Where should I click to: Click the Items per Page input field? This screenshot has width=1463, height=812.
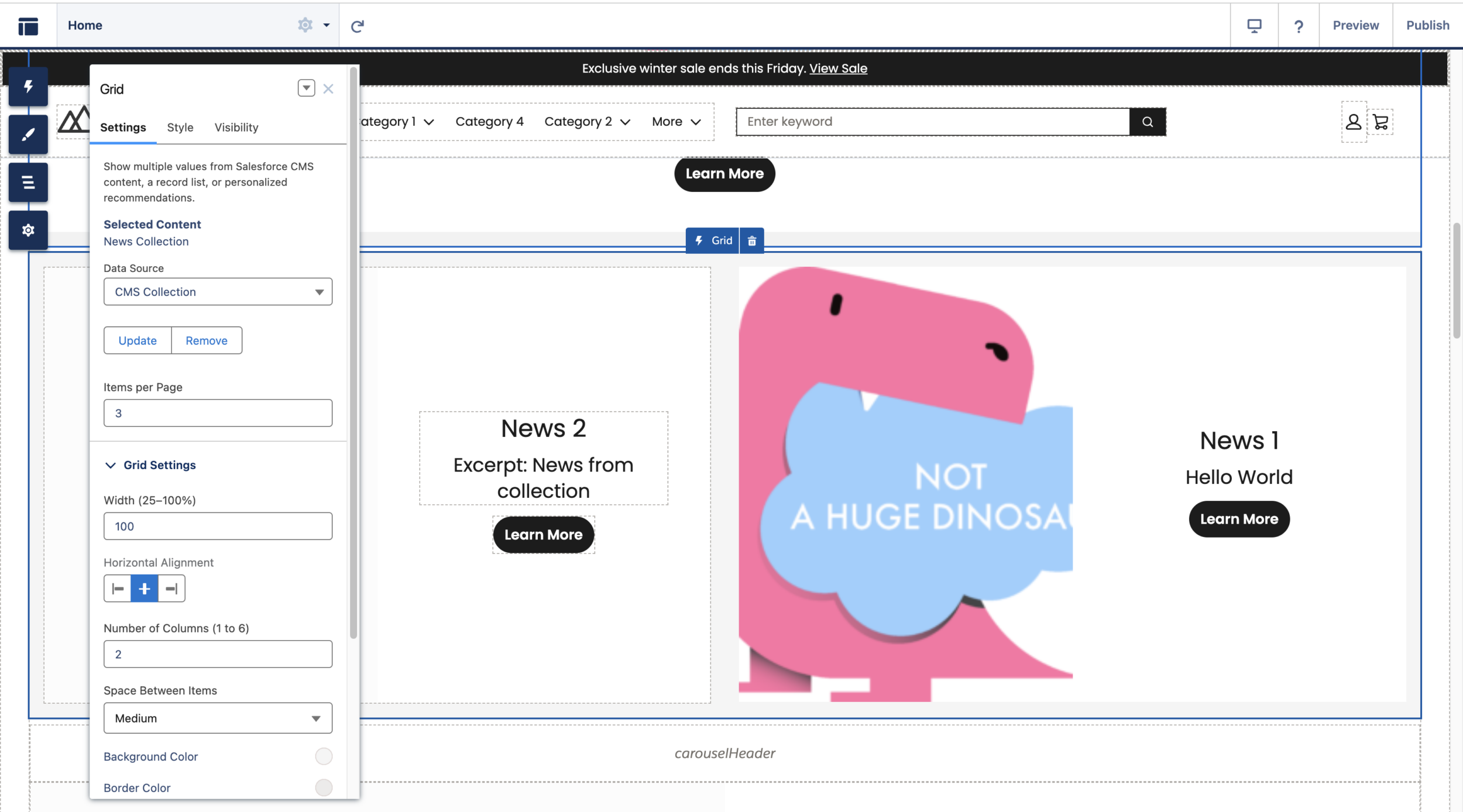[x=218, y=412]
